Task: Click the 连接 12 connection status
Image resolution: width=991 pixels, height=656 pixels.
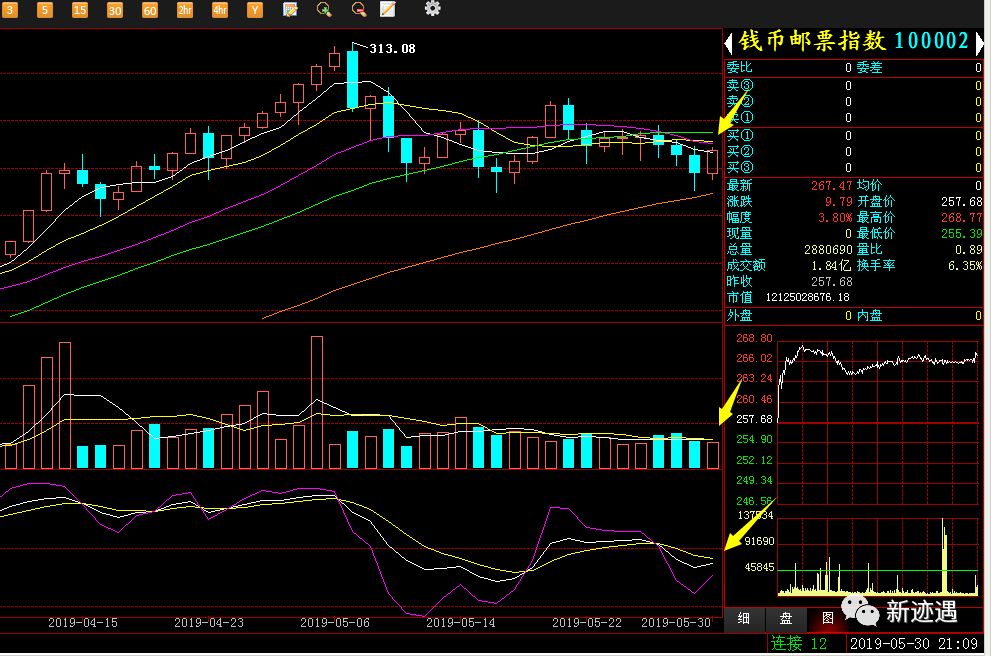Action: click(798, 643)
